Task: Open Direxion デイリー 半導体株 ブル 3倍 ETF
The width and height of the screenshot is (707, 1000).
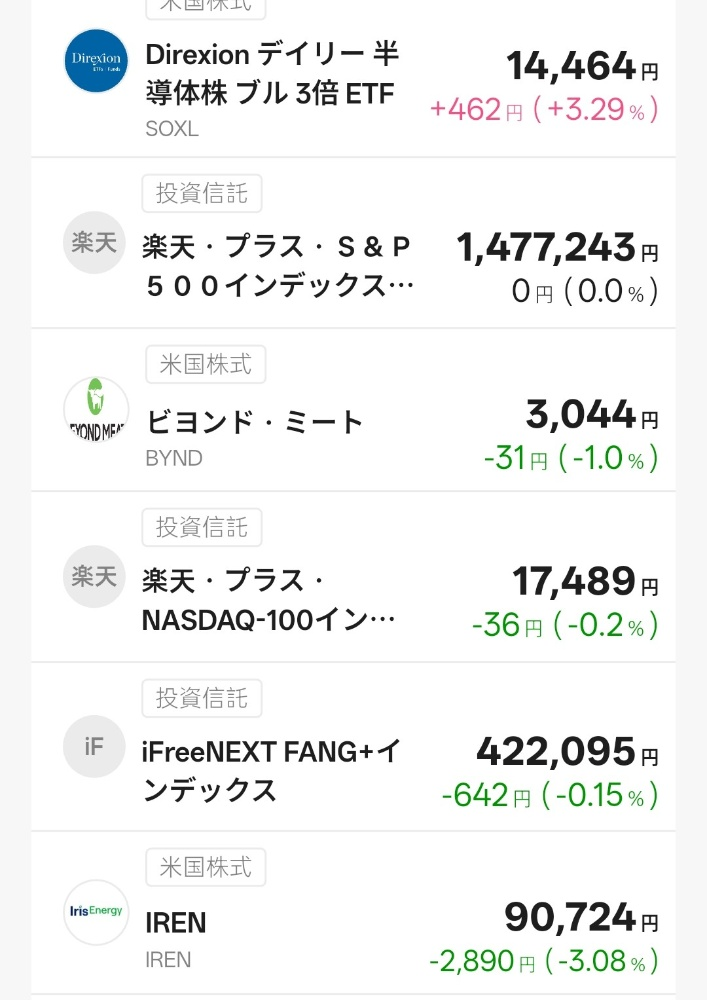Action: [x=271, y=74]
